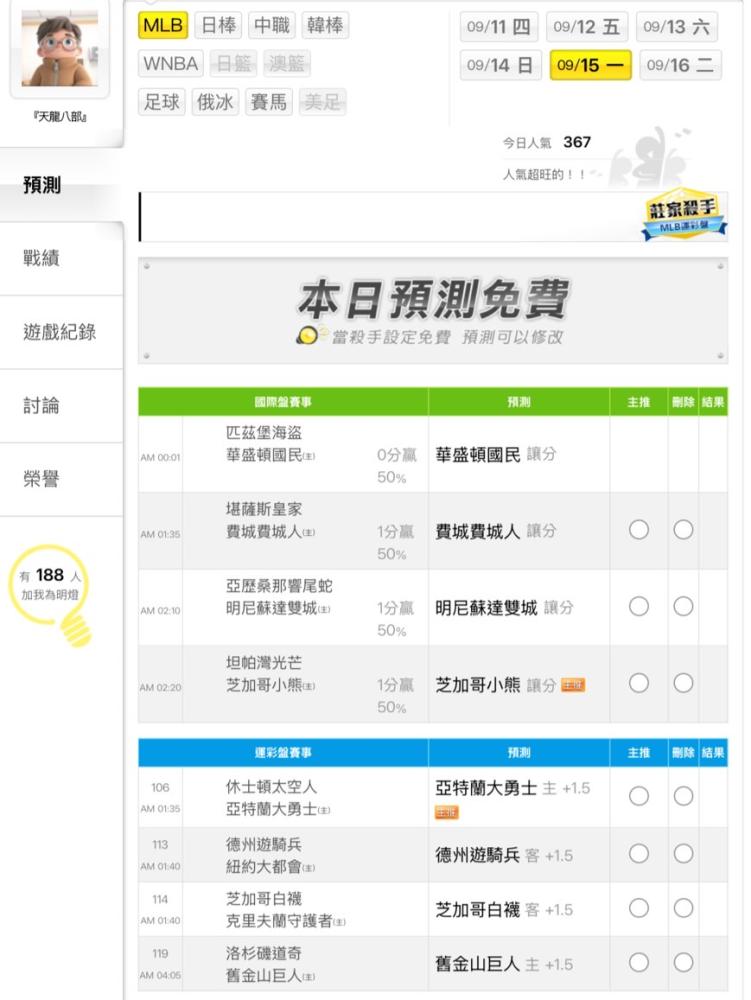Click the 莊家殺手 MLB badge icon

click(x=684, y=215)
